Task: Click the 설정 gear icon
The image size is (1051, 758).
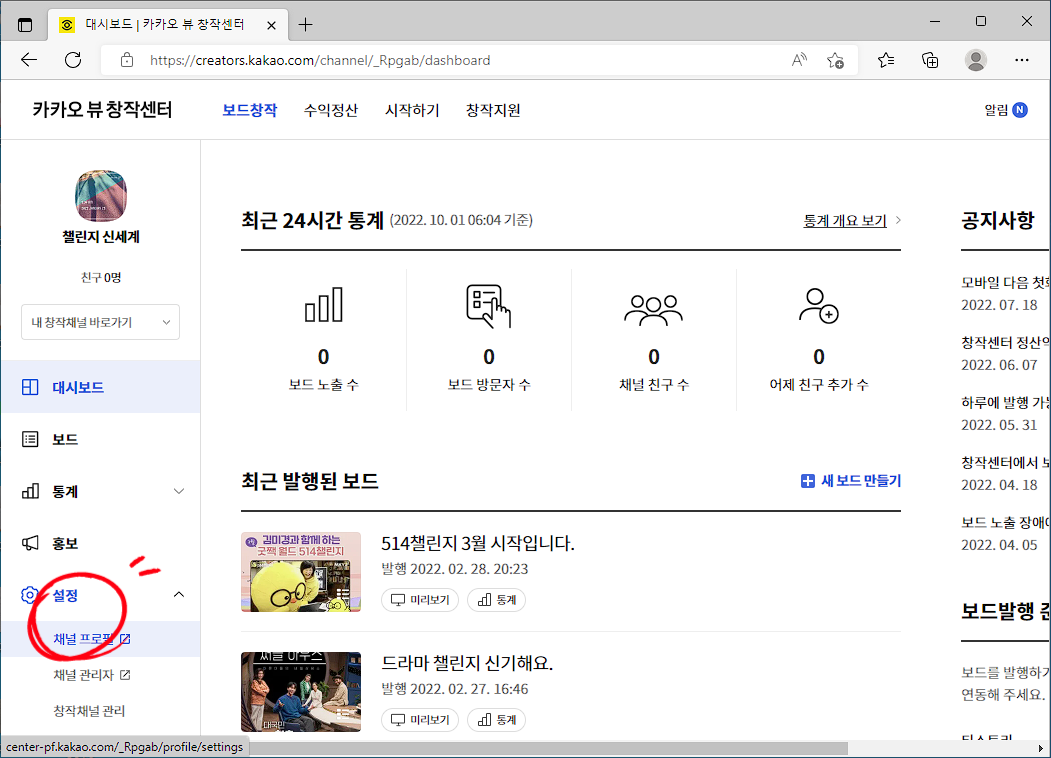Action: pyautogui.click(x=29, y=595)
